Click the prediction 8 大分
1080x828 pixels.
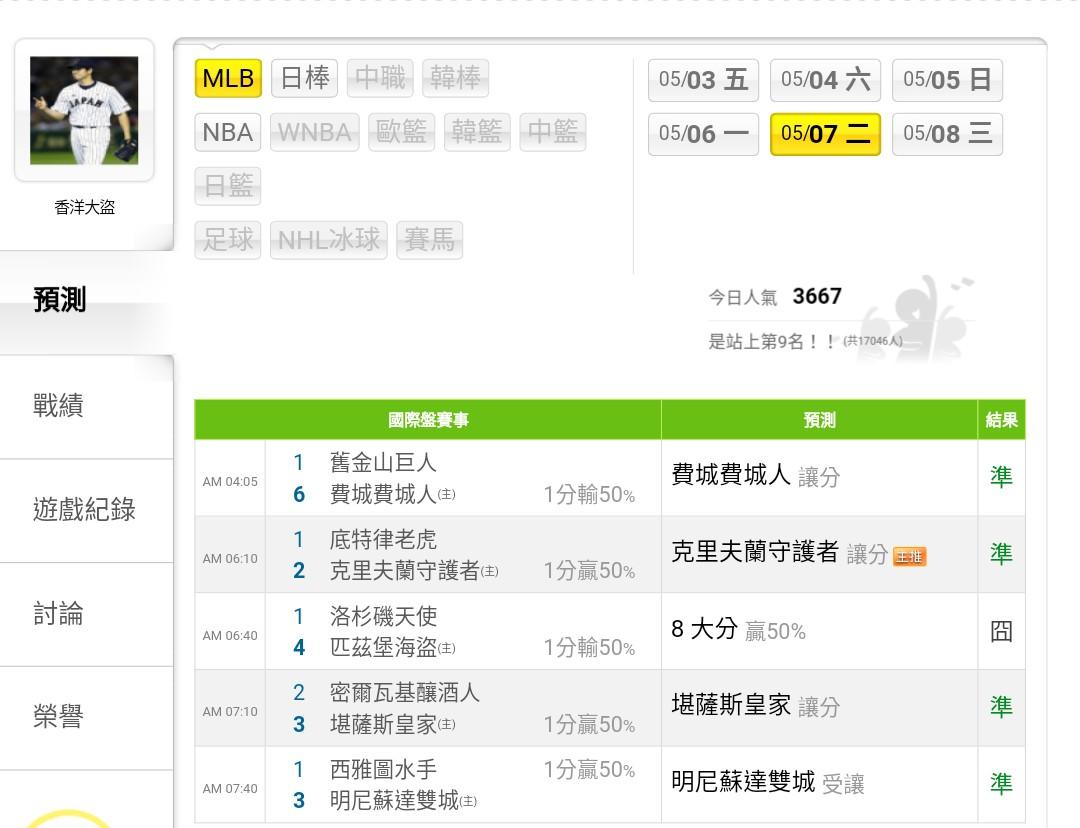(x=738, y=630)
